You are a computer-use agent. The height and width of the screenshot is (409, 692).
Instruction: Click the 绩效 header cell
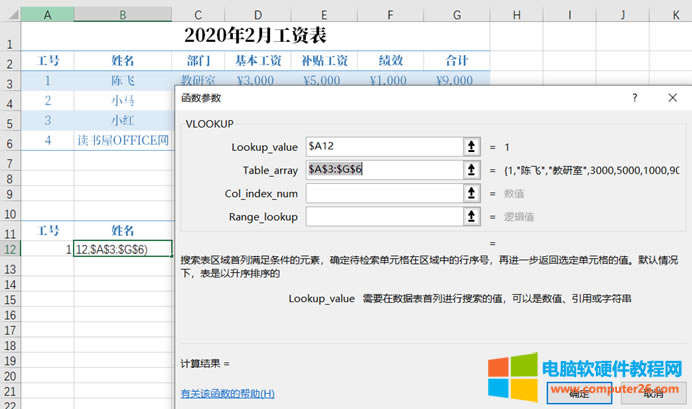(x=390, y=60)
